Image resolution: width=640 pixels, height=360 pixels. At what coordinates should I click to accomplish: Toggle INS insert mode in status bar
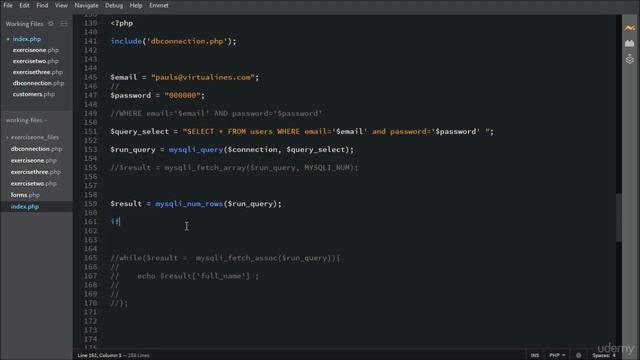pos(535,355)
